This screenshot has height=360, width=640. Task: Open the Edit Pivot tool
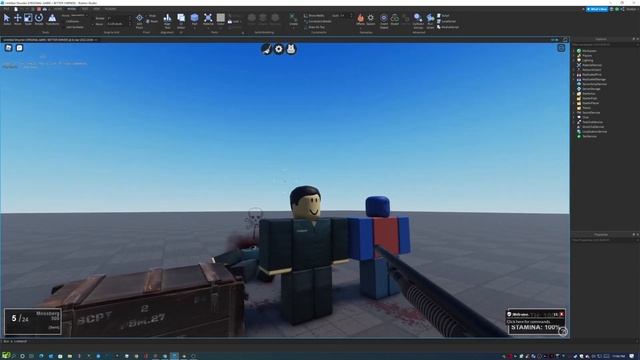click(x=139, y=21)
